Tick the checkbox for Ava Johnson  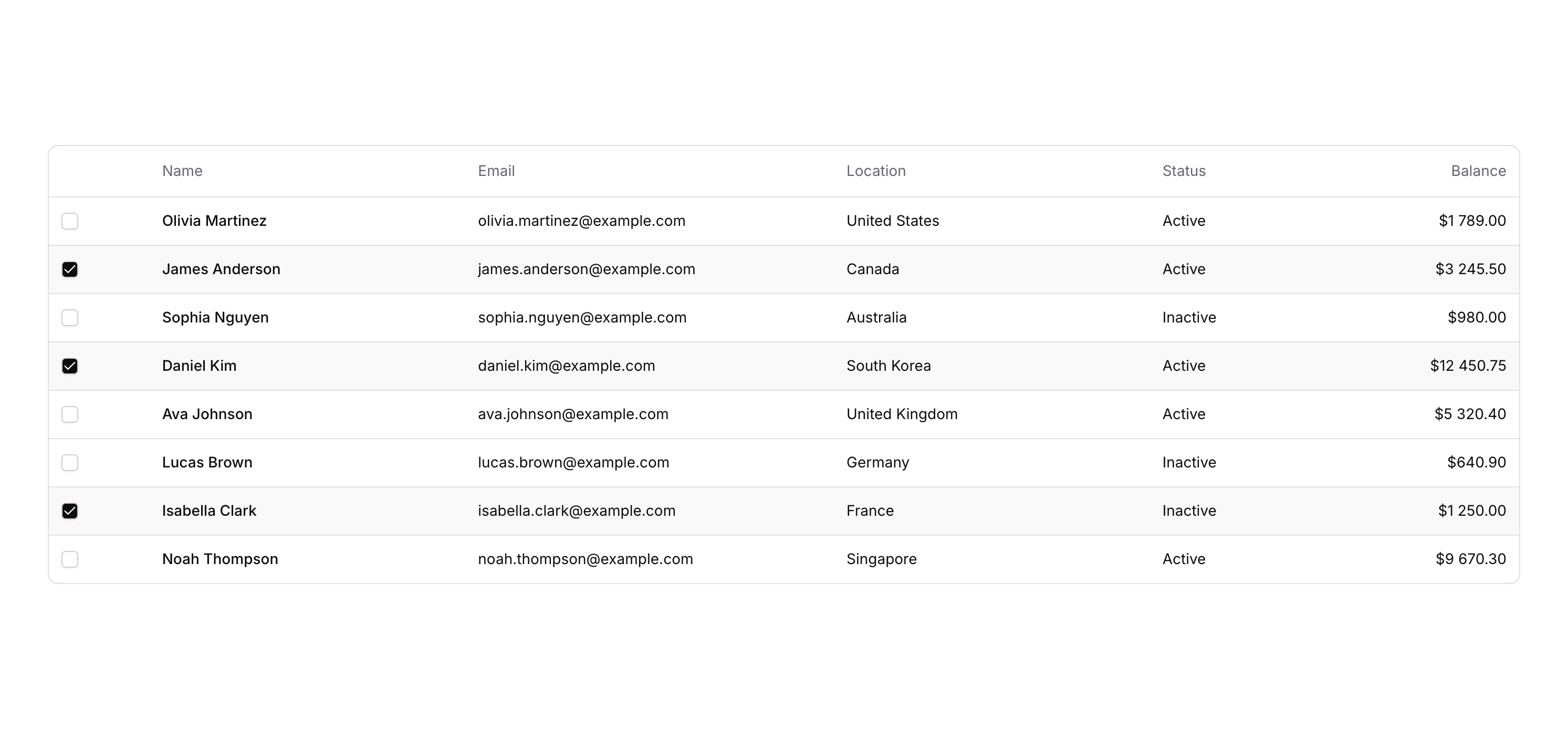(x=70, y=414)
